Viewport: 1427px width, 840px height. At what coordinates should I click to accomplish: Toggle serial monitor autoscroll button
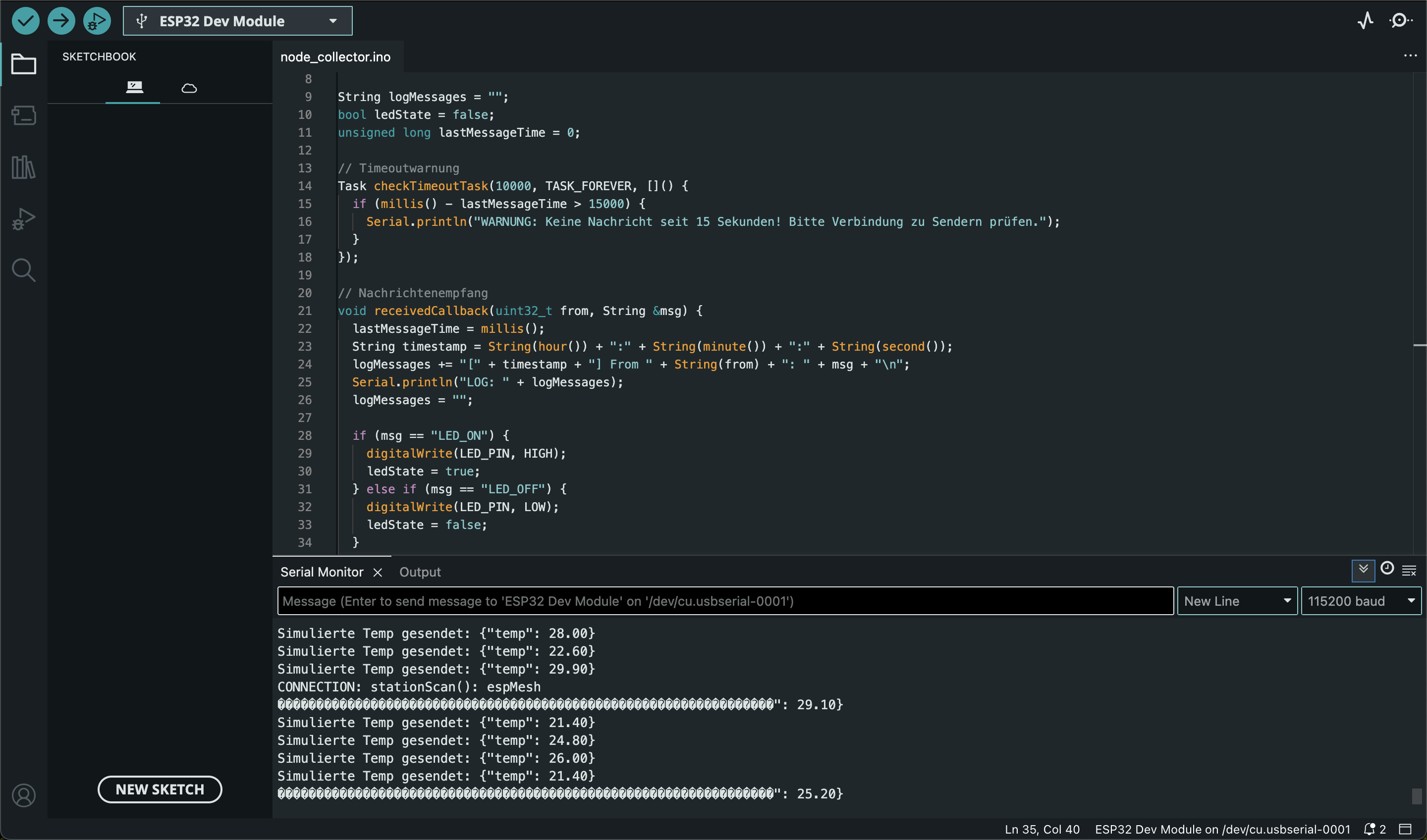coord(1363,570)
